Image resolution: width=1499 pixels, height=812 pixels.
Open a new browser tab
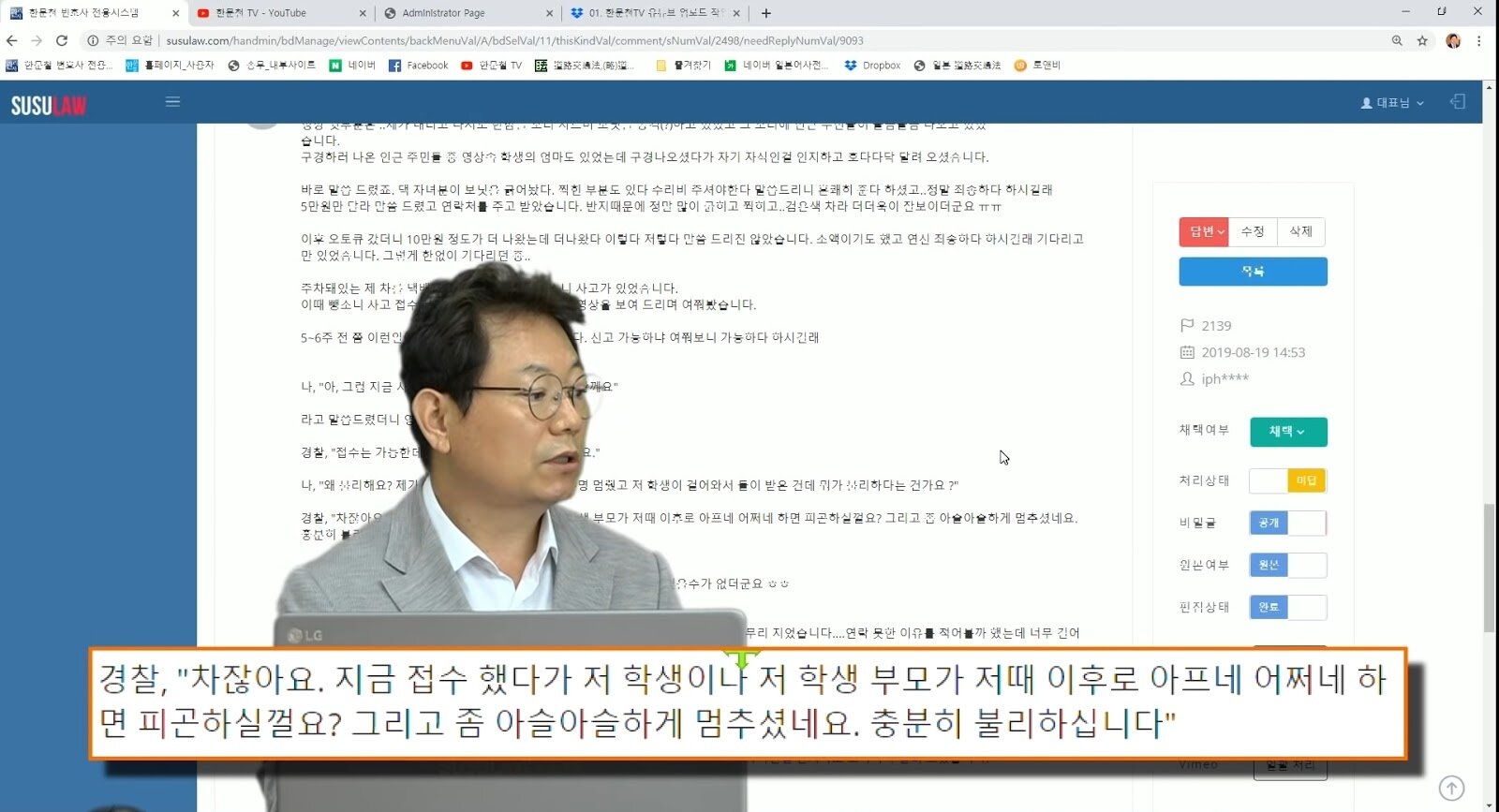point(766,13)
